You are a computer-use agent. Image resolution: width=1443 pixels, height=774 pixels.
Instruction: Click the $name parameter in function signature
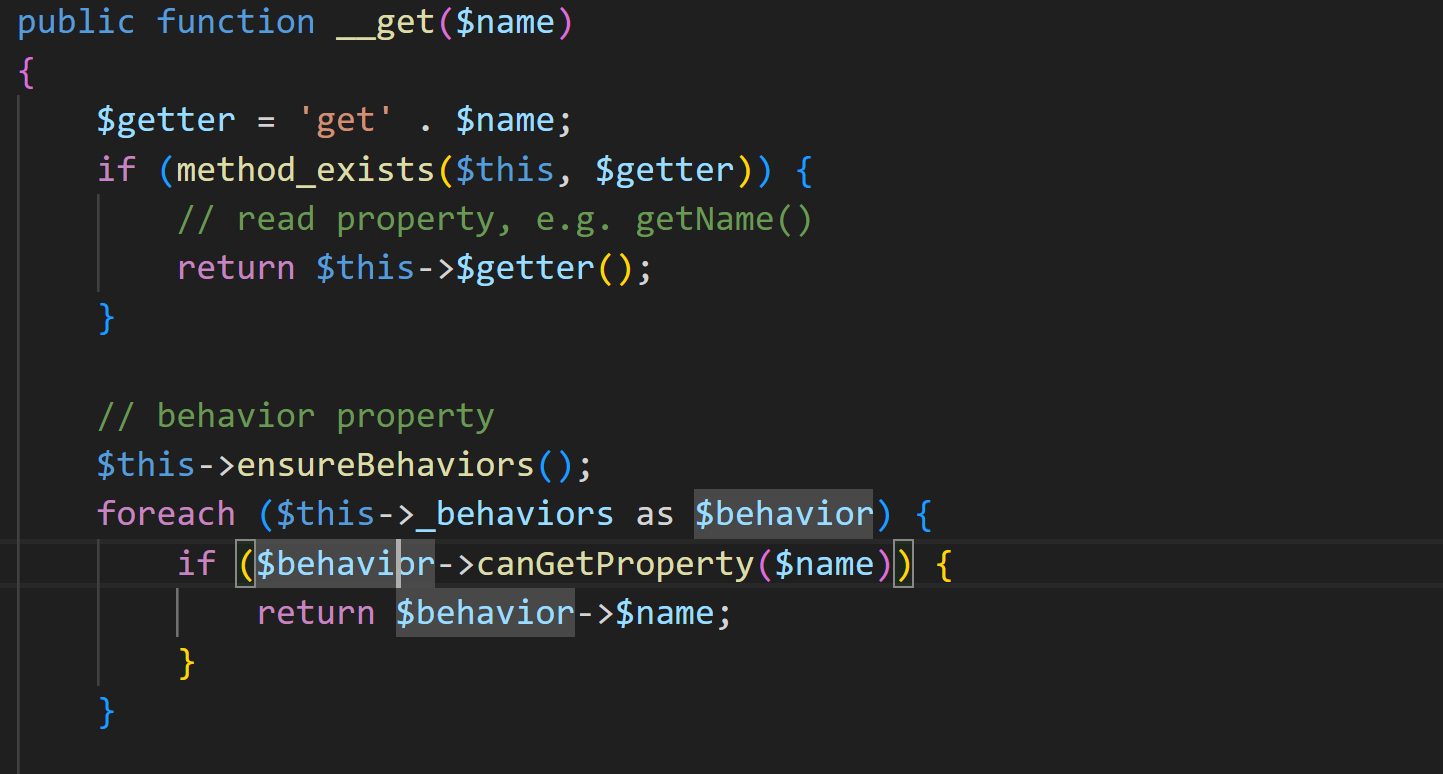click(505, 22)
